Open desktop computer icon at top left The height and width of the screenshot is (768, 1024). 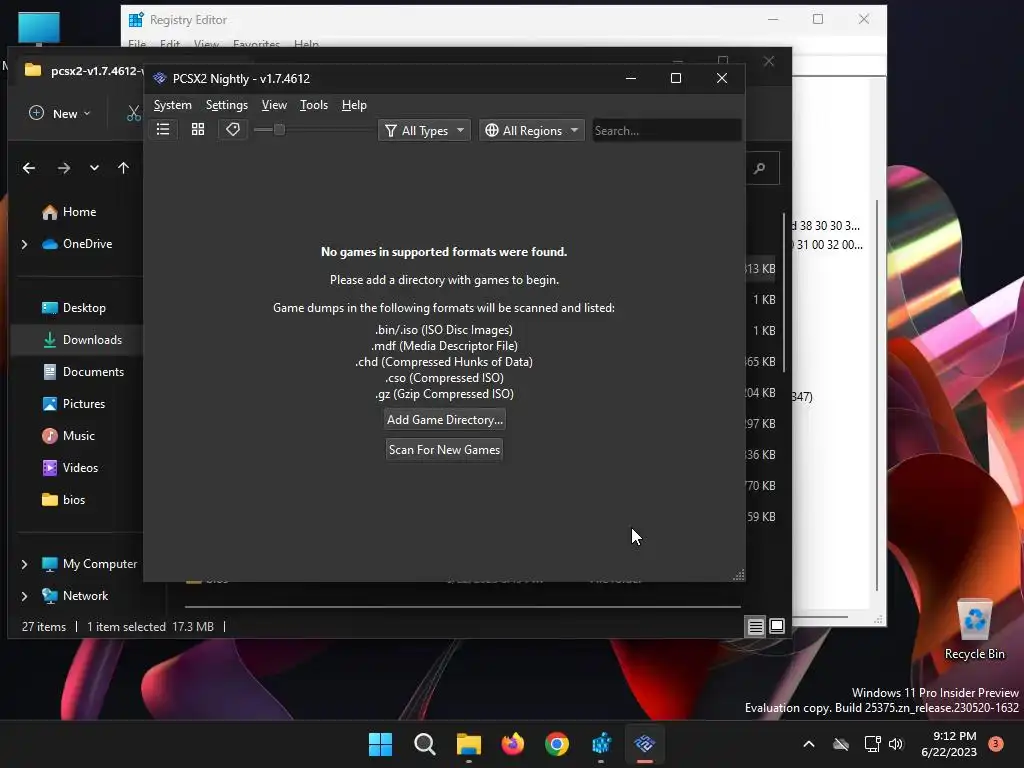pyautogui.click(x=39, y=29)
